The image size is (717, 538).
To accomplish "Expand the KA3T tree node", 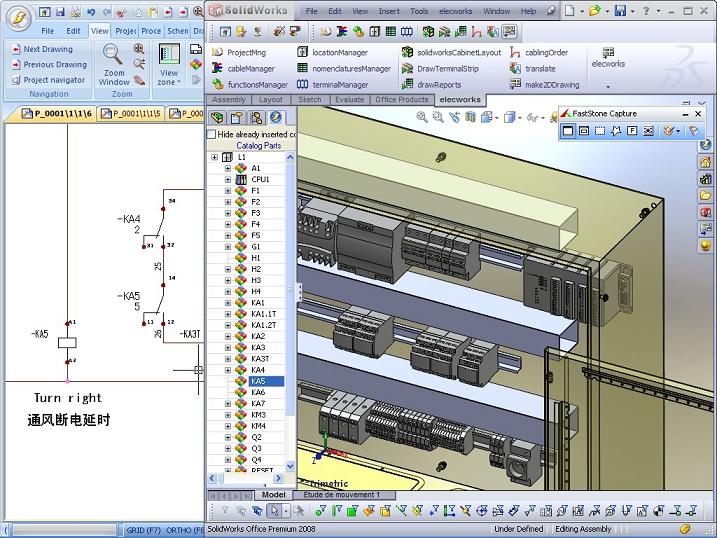I will pyautogui.click(x=228, y=359).
